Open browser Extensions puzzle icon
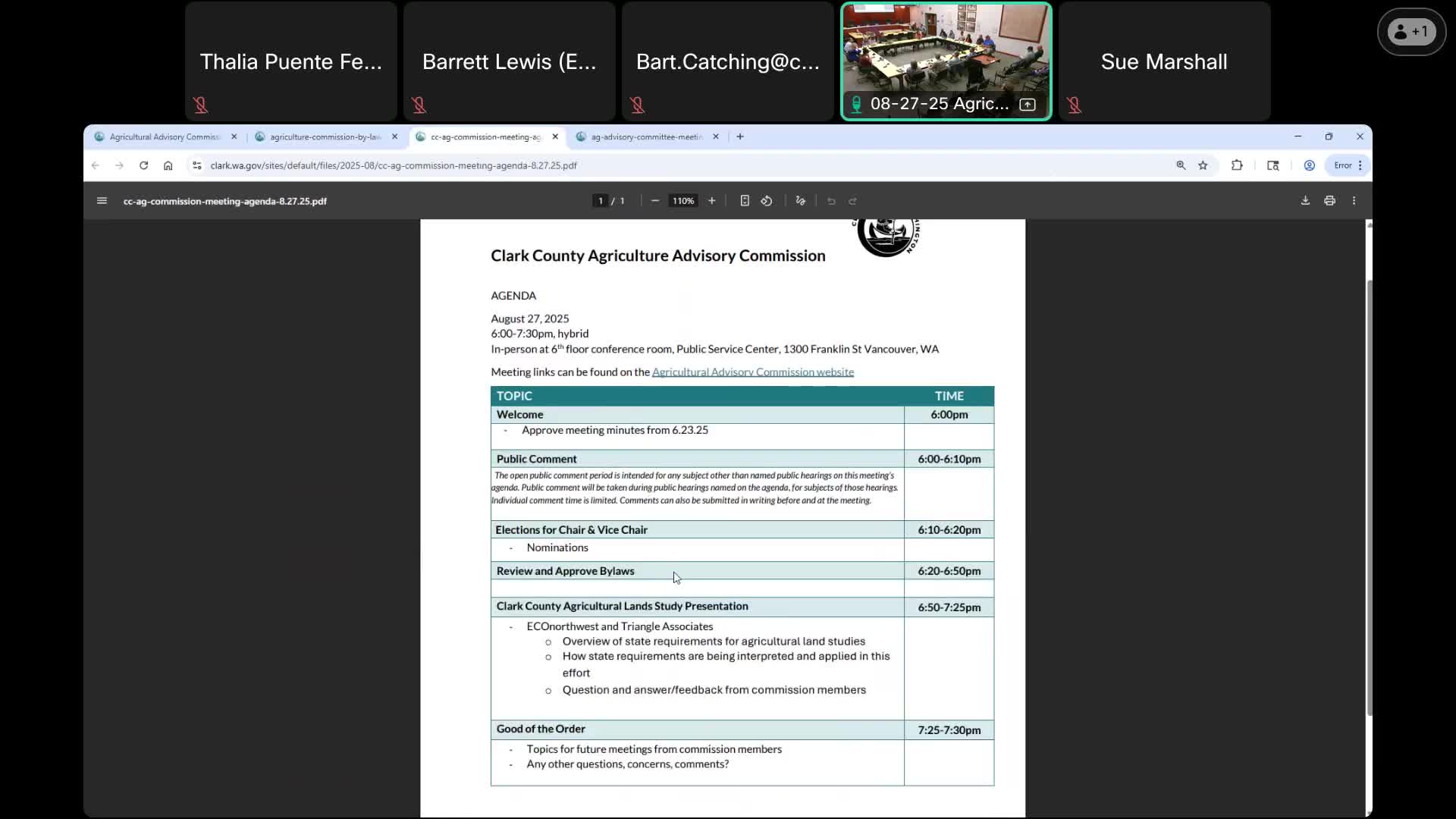 pos(1237,165)
